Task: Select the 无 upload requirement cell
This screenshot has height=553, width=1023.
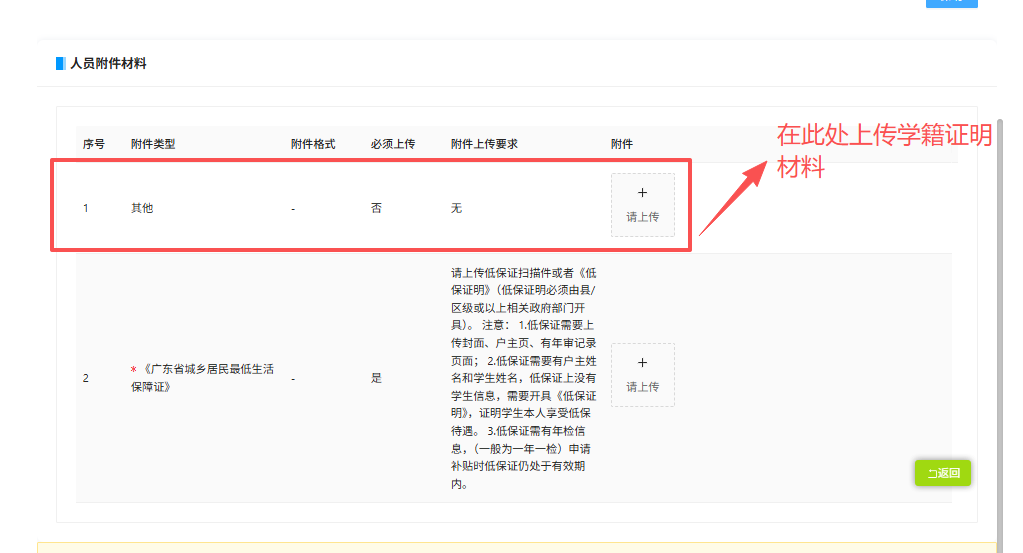Action: click(x=456, y=208)
